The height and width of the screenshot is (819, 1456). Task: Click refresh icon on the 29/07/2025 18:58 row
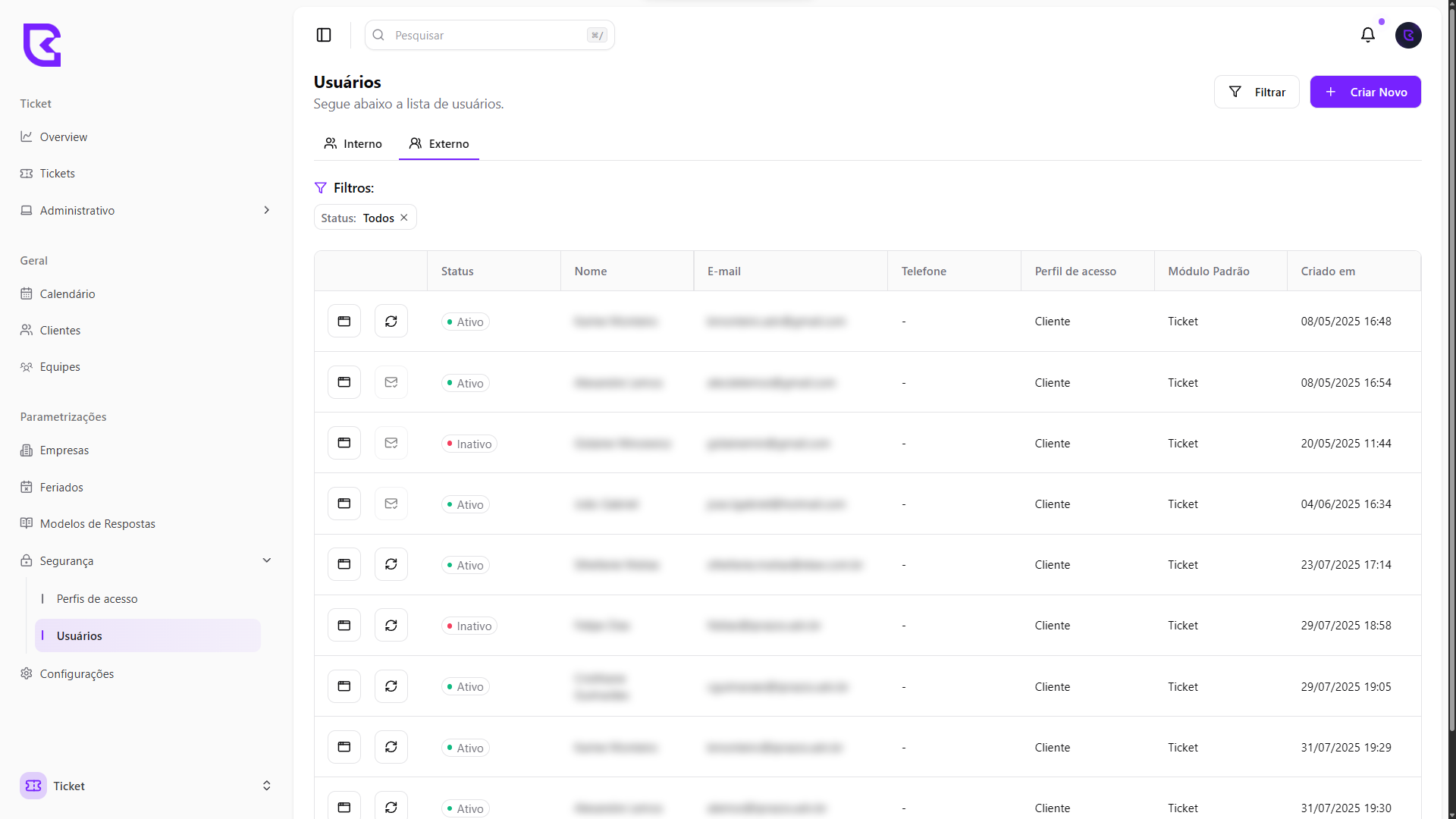(391, 626)
